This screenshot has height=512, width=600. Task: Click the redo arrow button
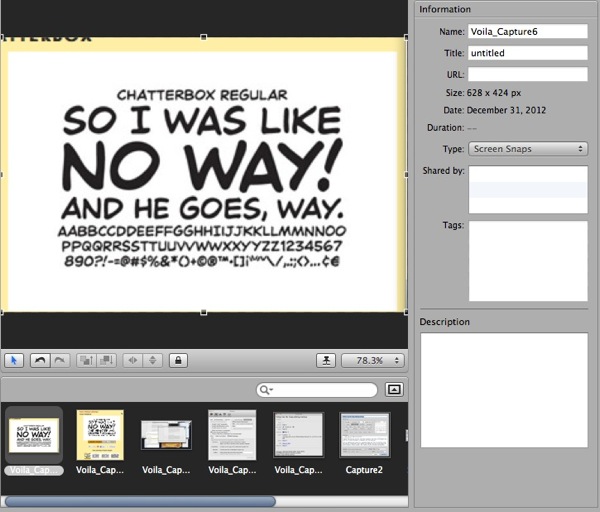point(60,360)
